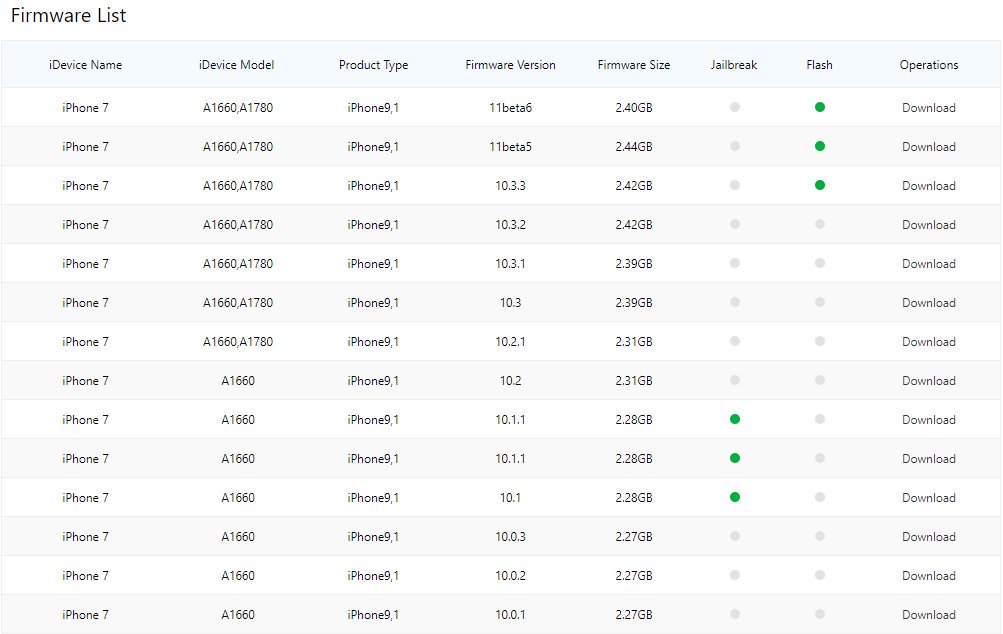Image resolution: width=1003 pixels, height=634 pixels.
Task: Click the Firmware Version column header
Action: pos(510,65)
